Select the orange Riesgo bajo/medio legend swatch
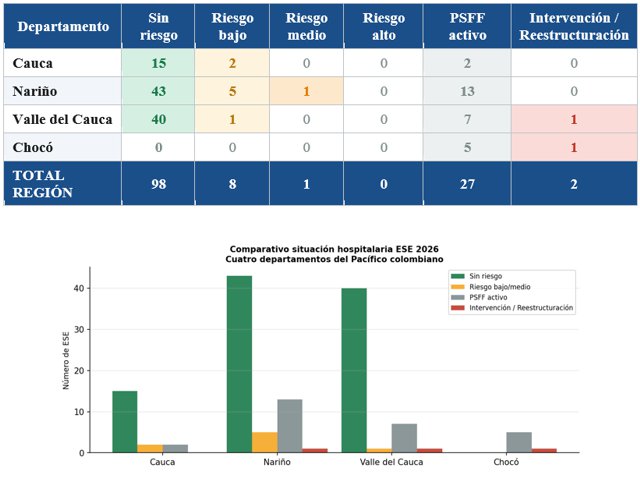Screen dimensions: 640x479 coord(458,287)
